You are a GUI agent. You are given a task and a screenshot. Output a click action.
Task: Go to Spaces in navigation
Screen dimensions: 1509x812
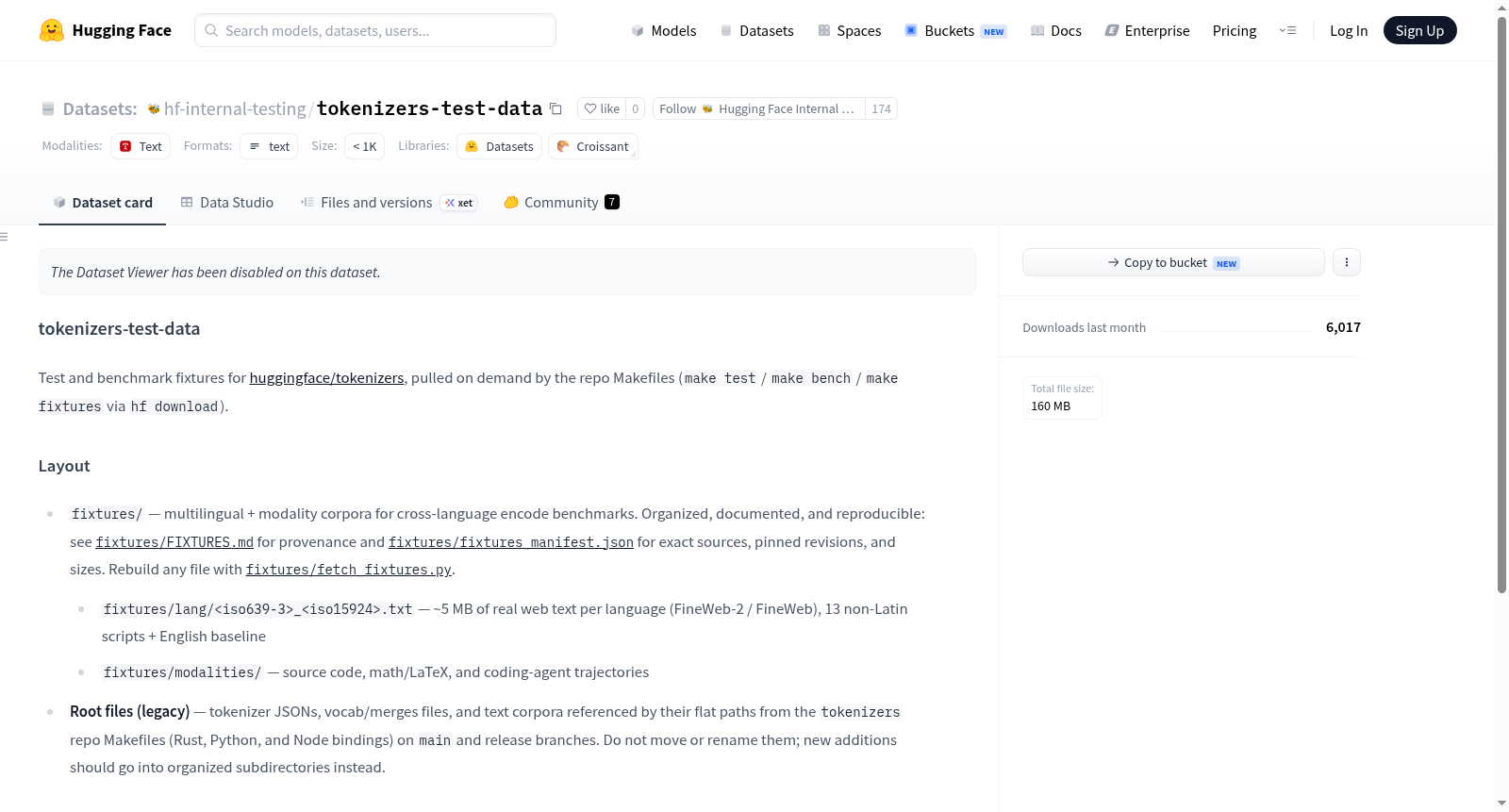[850, 30]
